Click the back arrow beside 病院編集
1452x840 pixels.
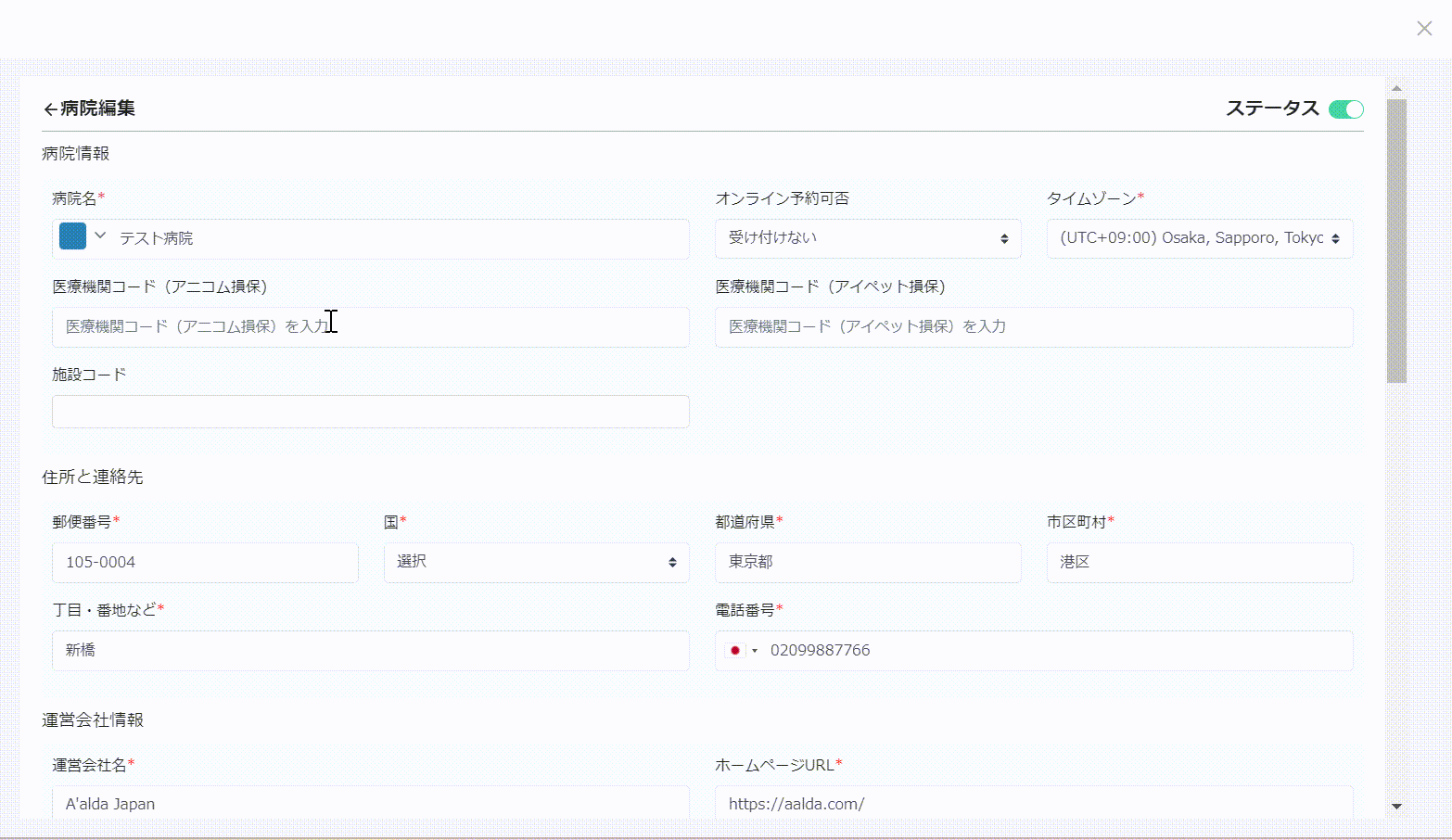[x=50, y=109]
